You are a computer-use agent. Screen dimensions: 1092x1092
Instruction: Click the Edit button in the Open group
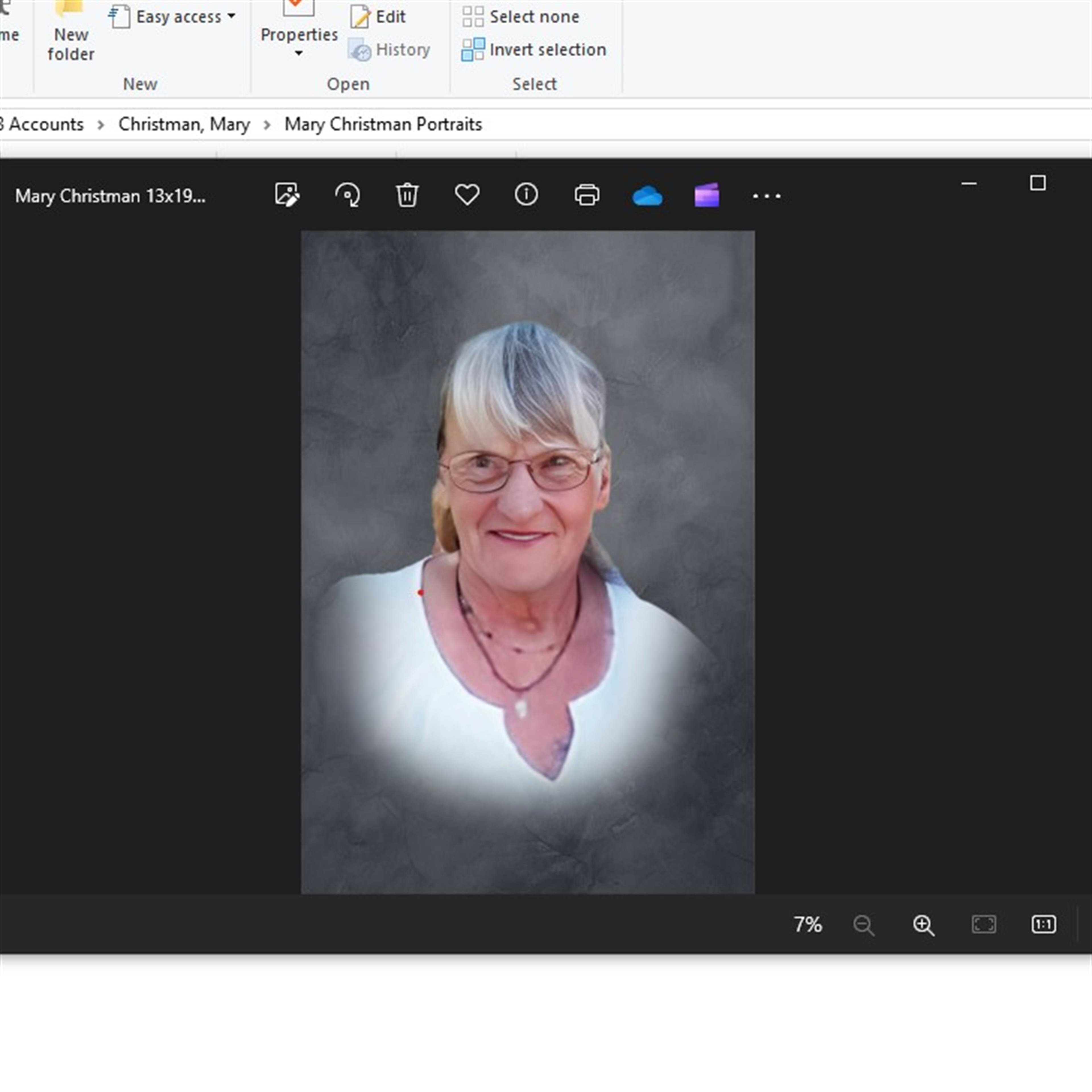(x=378, y=16)
